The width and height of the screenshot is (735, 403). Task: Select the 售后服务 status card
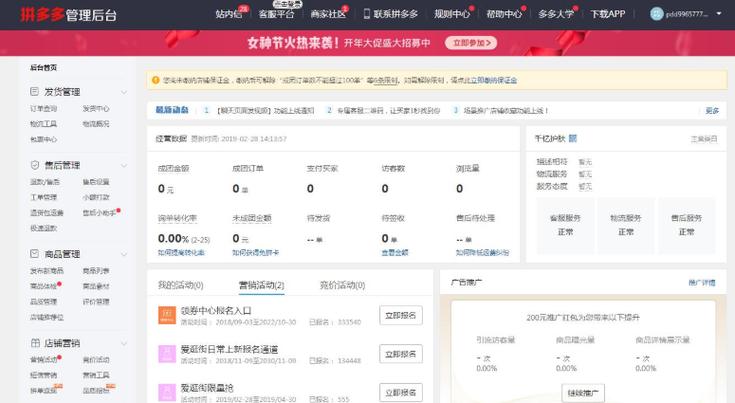coord(686,225)
